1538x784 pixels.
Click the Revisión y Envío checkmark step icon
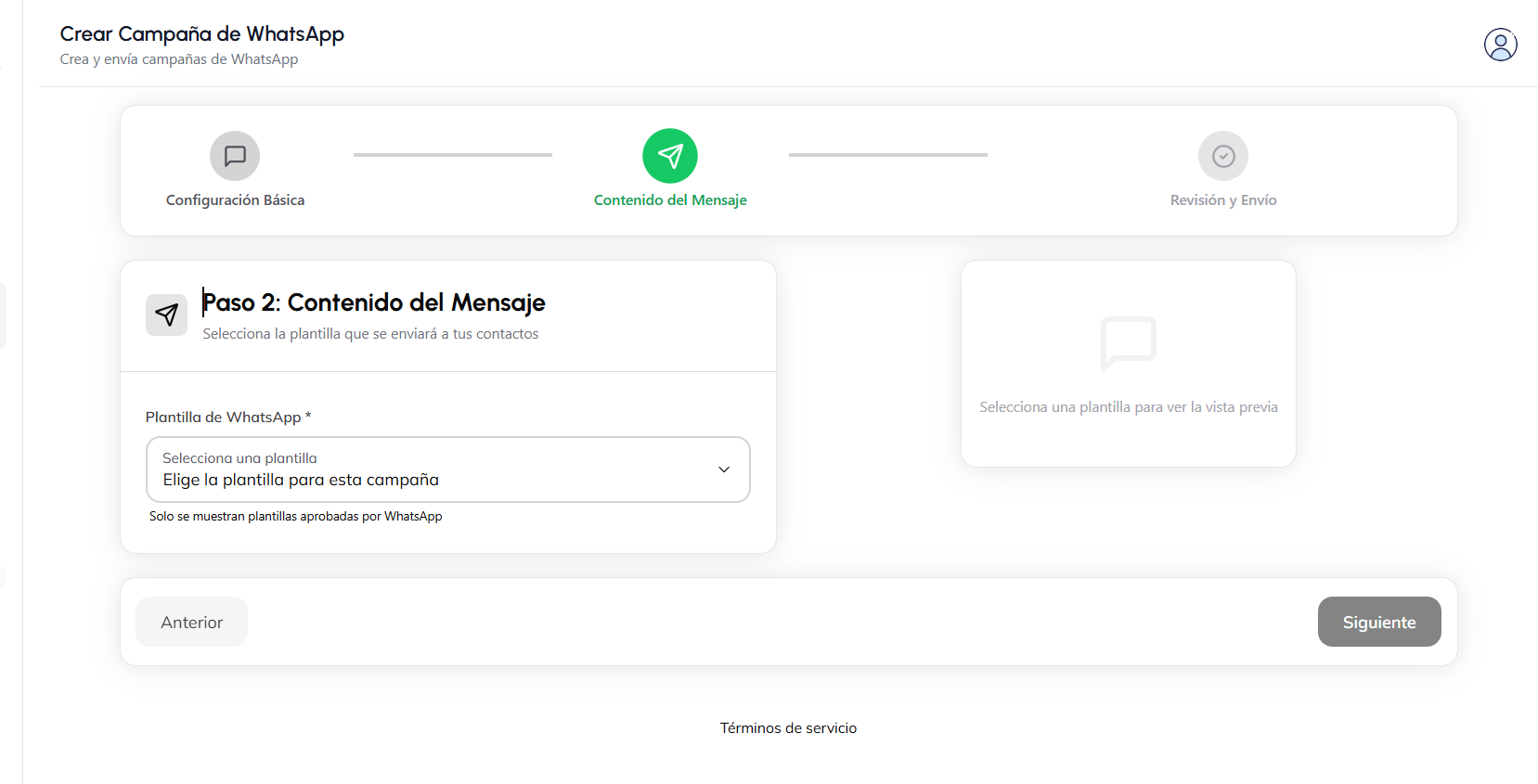tap(1223, 156)
